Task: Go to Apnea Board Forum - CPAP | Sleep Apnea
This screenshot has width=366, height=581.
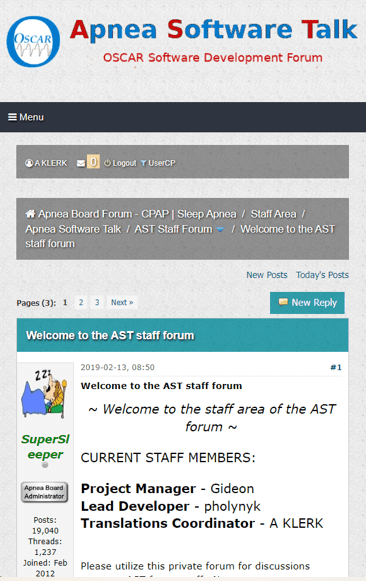Action: coord(137,214)
